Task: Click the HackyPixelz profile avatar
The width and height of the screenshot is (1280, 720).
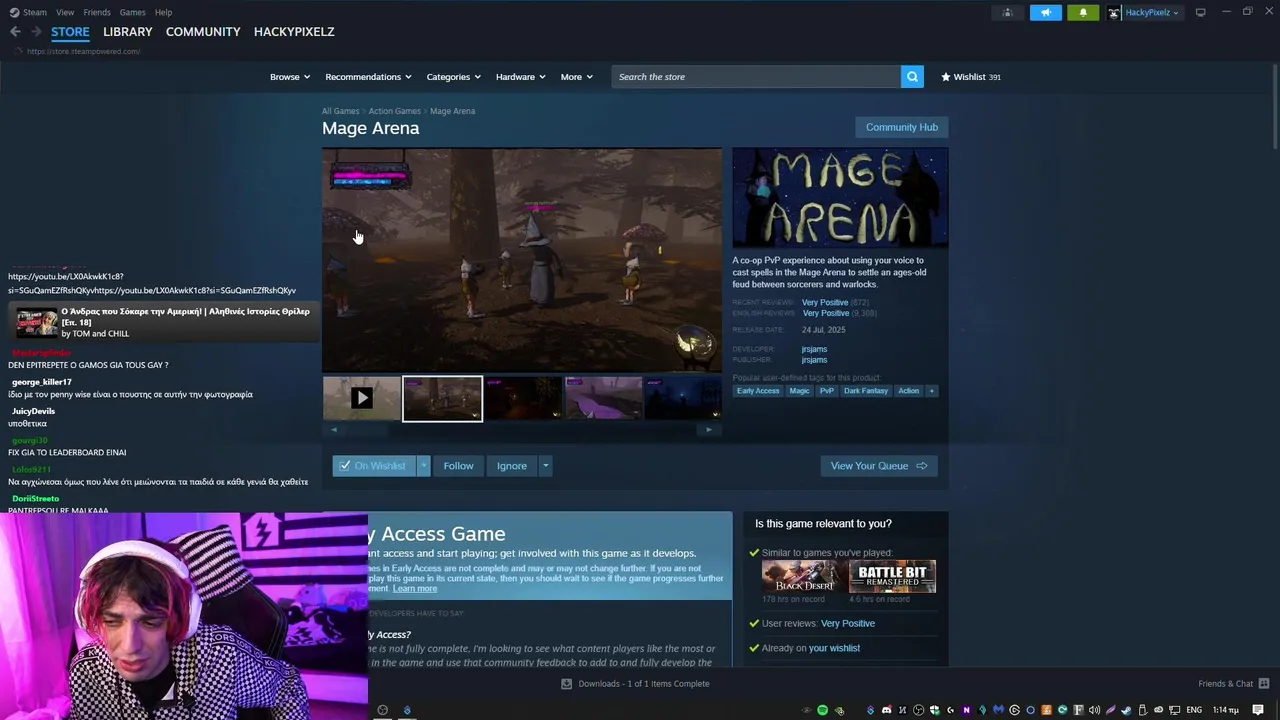Action: click(x=1114, y=13)
